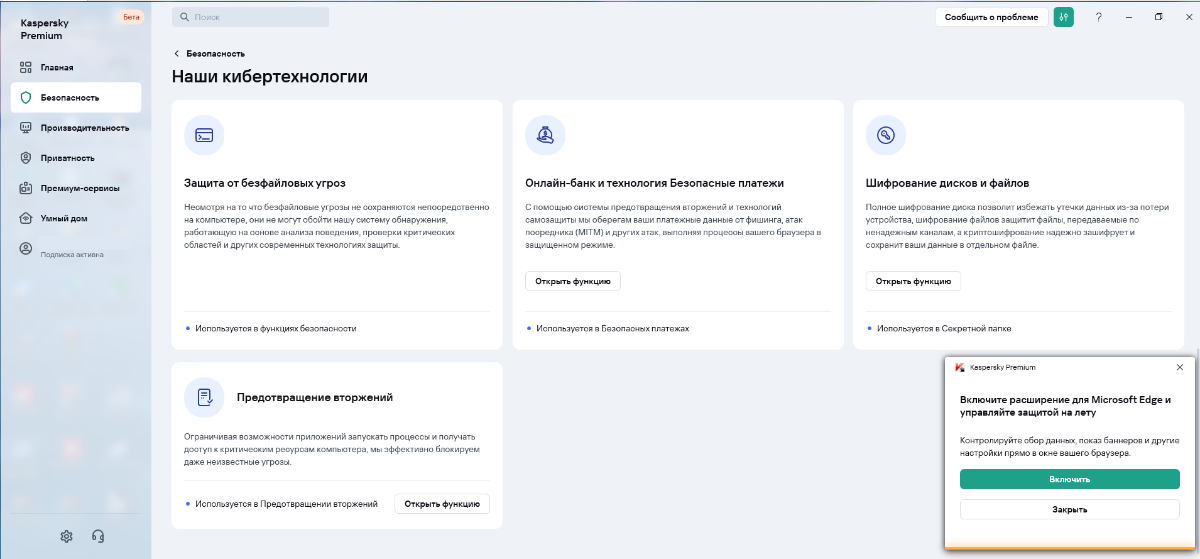Click the Kaspersky logo in the popup
Image resolution: width=1200 pixels, height=559 pixels.
tap(960, 367)
